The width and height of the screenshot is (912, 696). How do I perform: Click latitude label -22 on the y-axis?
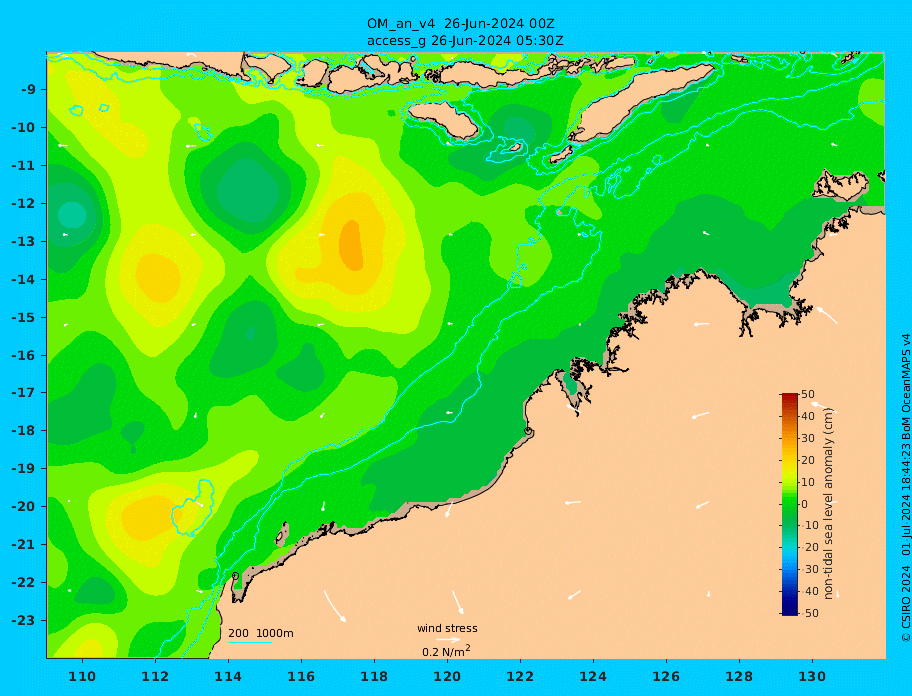click(24, 583)
